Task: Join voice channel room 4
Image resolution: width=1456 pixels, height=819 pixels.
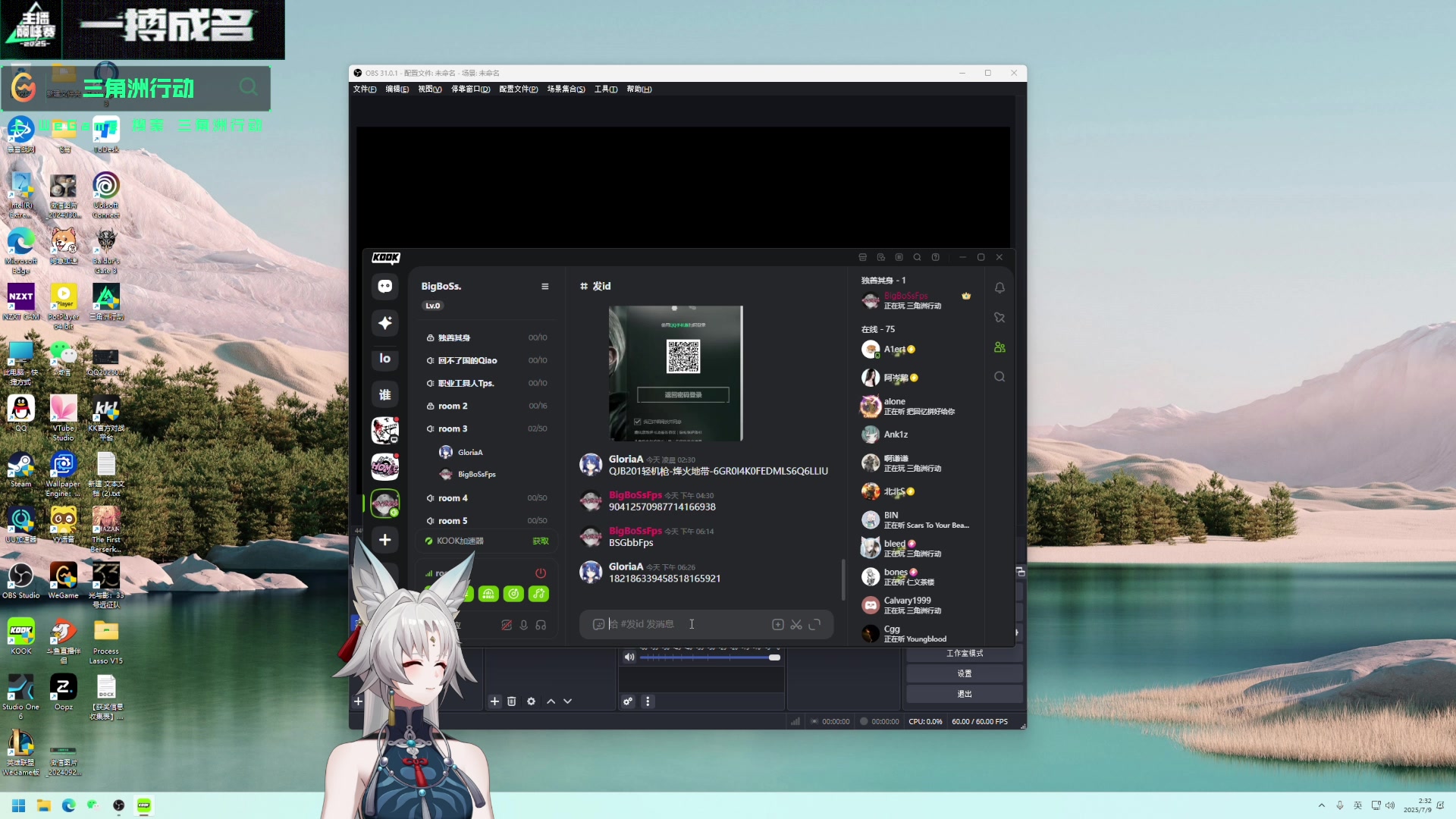Action: pyautogui.click(x=486, y=498)
